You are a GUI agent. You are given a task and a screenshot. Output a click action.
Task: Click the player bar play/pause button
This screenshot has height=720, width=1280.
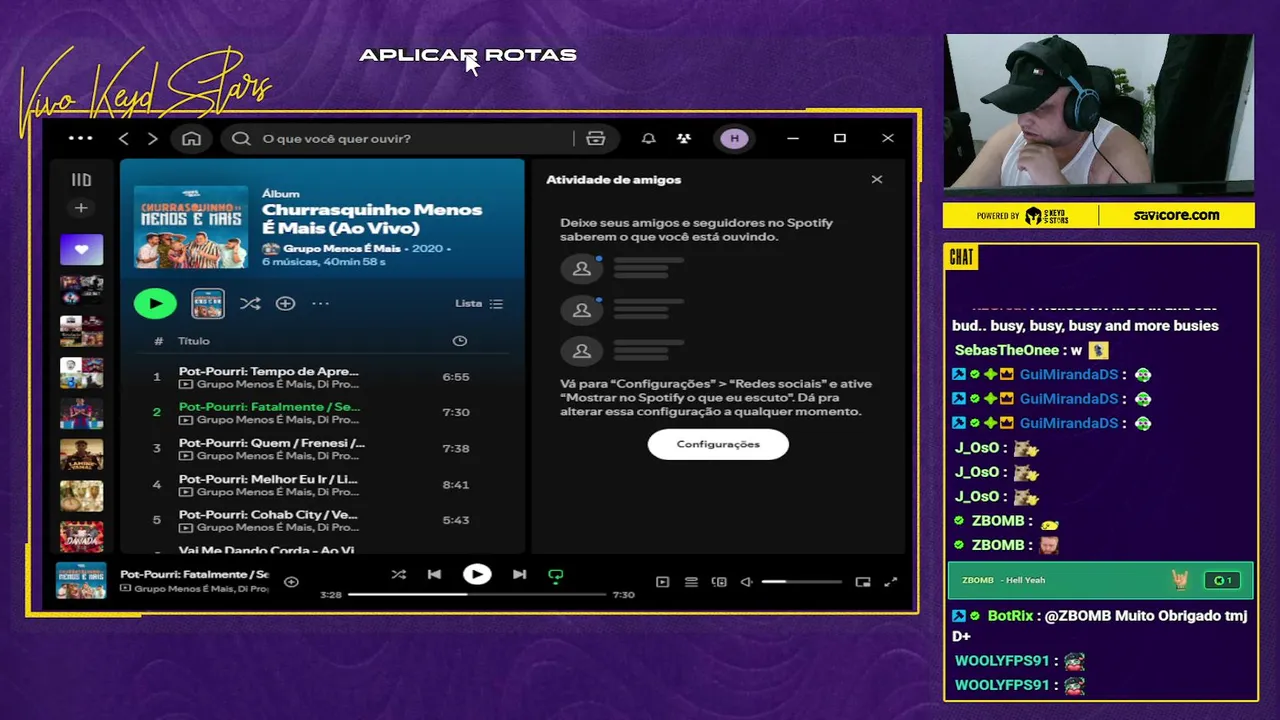[477, 574]
